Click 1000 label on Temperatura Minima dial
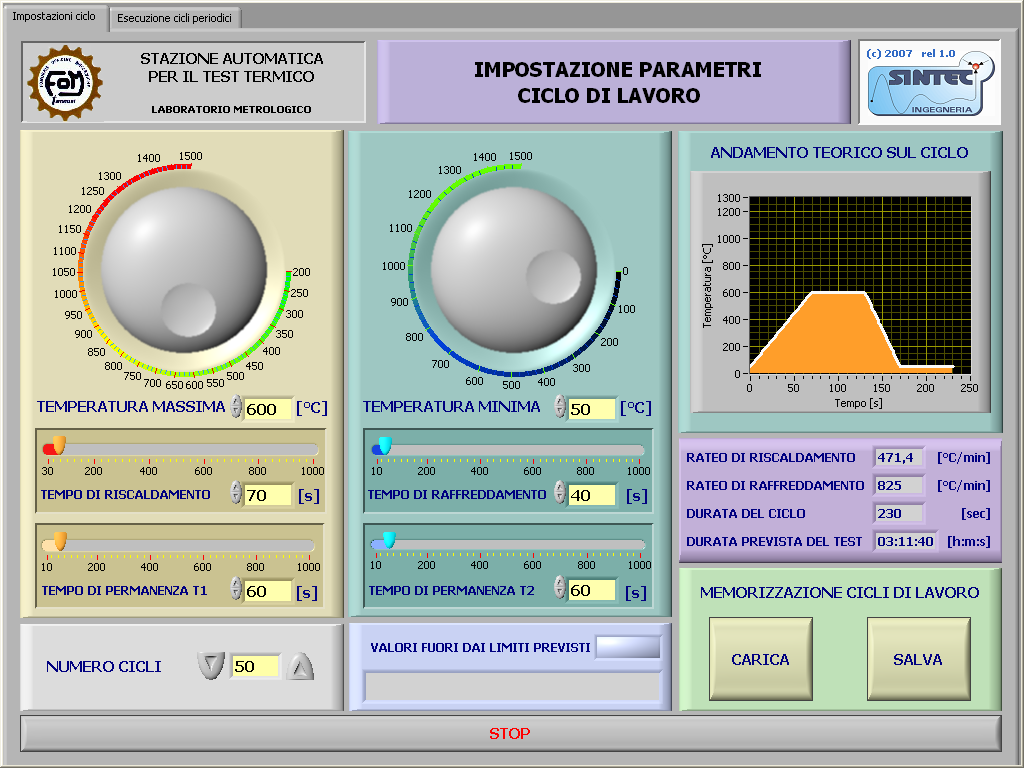The height and width of the screenshot is (768, 1024). (x=394, y=266)
